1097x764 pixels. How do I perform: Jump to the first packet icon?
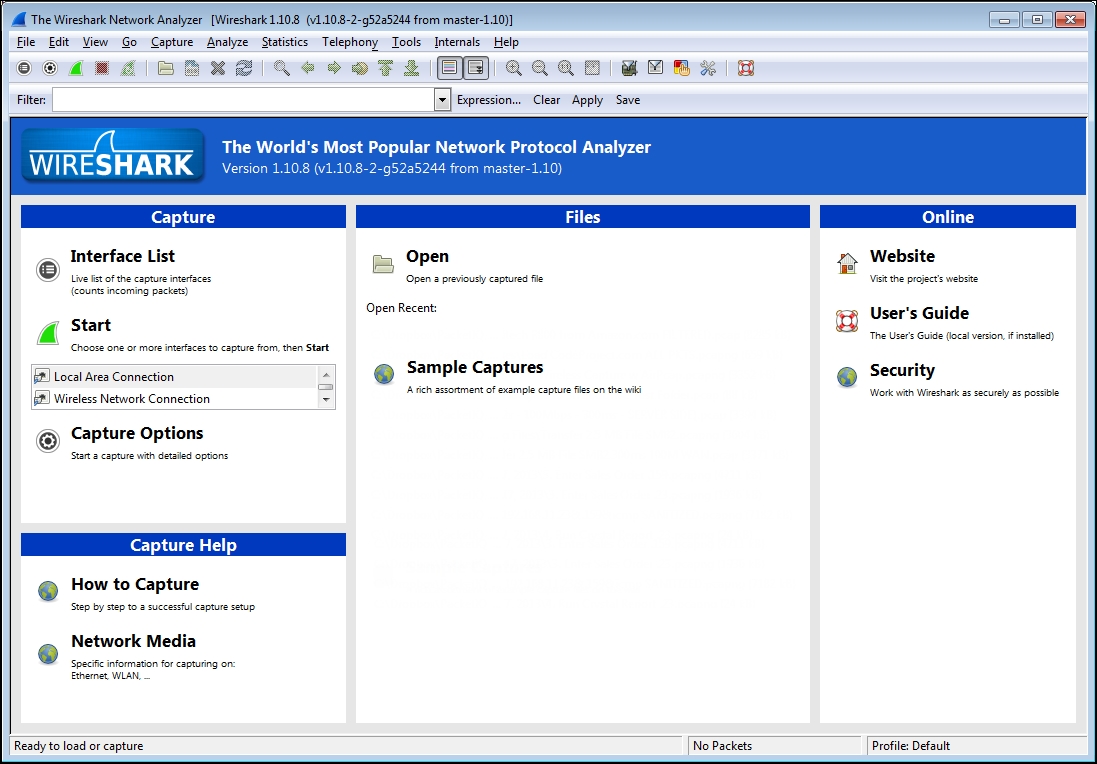[x=385, y=68]
